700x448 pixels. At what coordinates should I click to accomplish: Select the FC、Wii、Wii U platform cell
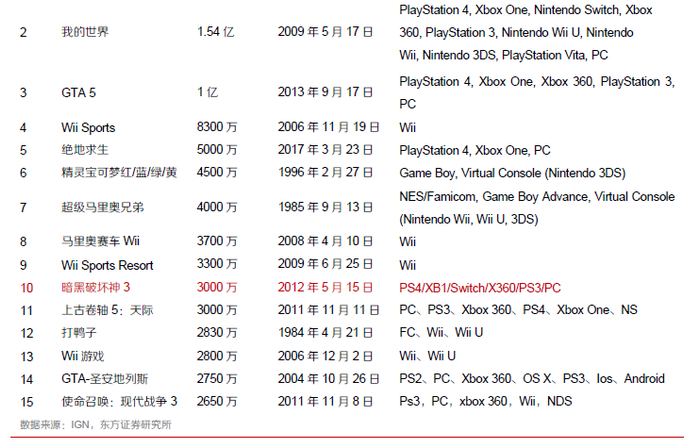441,333
